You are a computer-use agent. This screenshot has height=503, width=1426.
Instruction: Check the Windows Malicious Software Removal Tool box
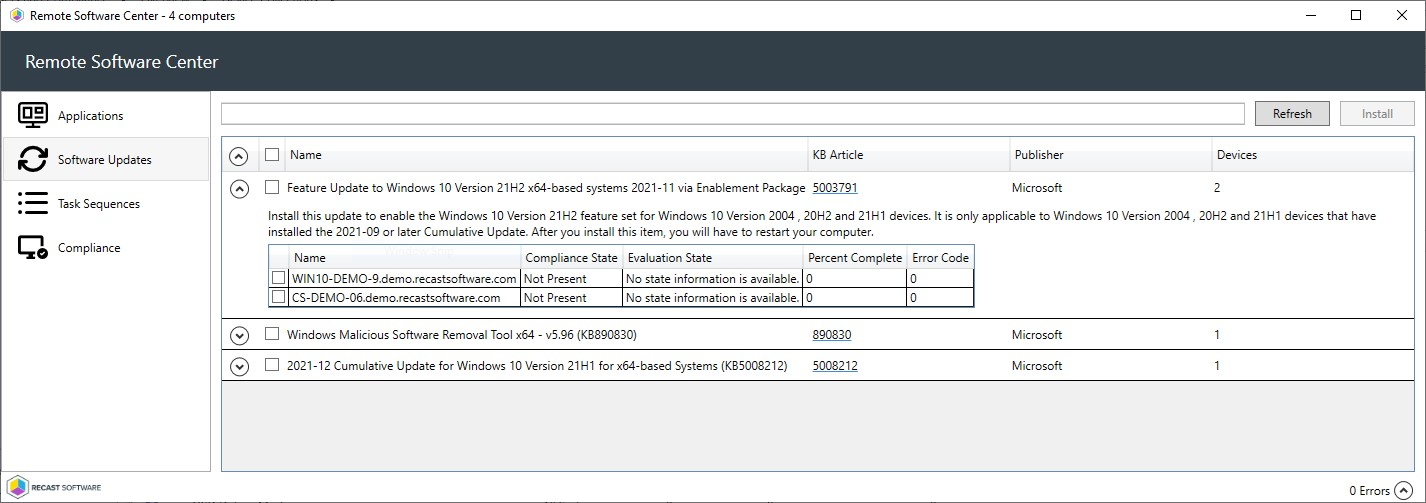[272, 334]
